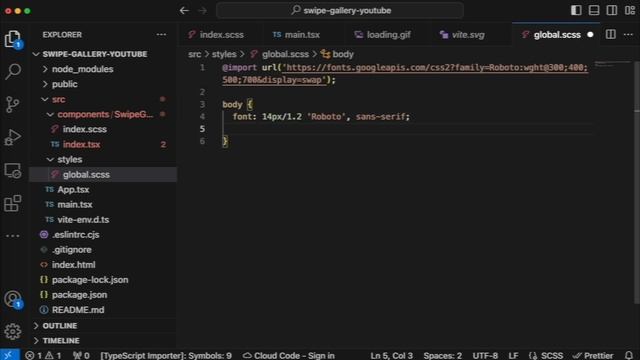Open README.md in the file tree
640x360 pixels.
click(x=78, y=310)
